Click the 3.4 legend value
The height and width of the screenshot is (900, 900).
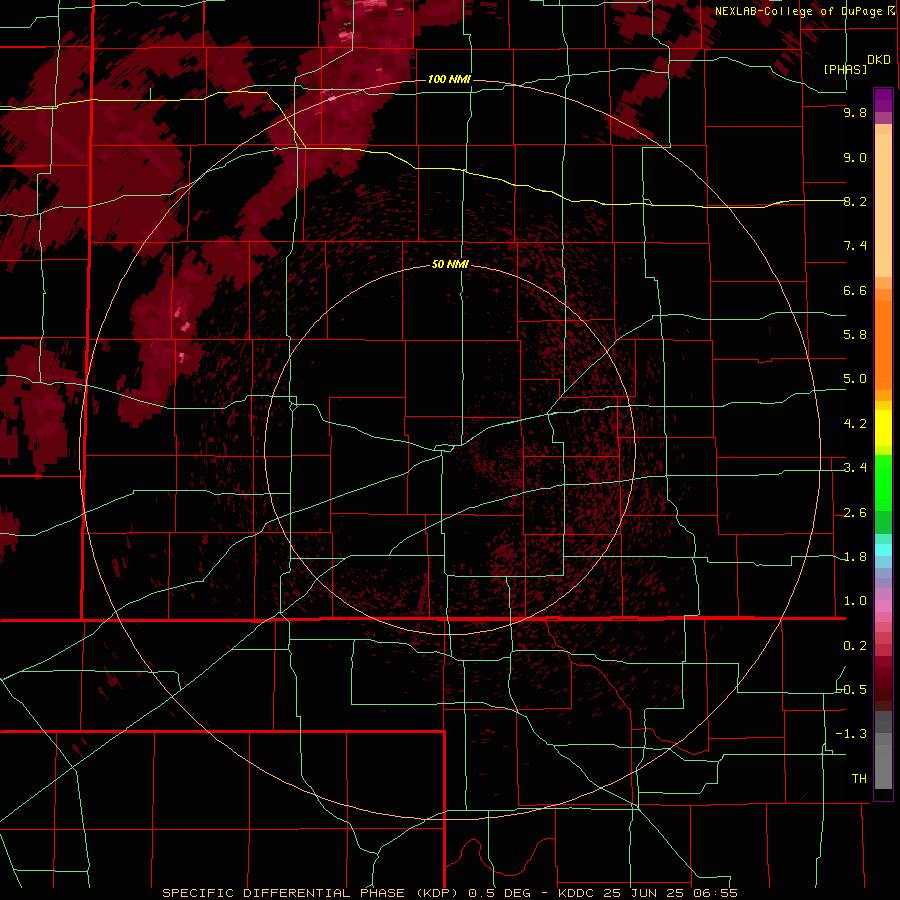[855, 468]
